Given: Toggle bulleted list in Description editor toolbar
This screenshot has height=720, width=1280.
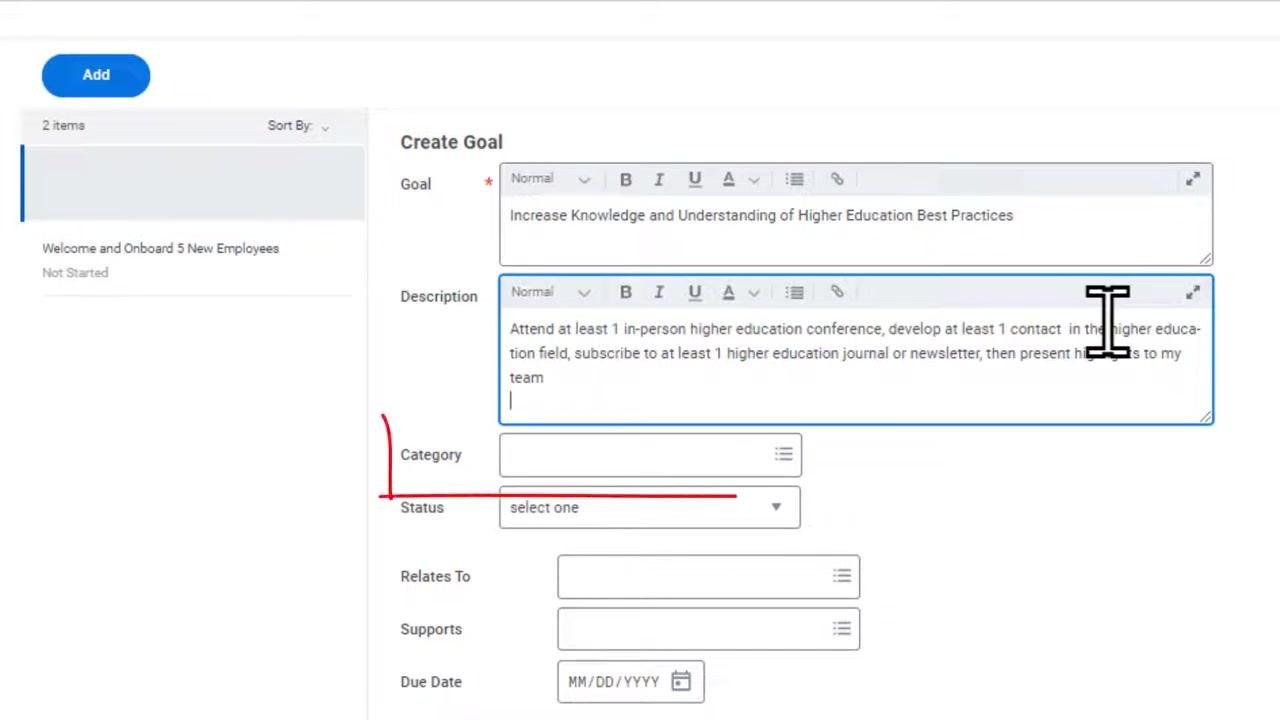Looking at the screenshot, I should click(794, 293).
